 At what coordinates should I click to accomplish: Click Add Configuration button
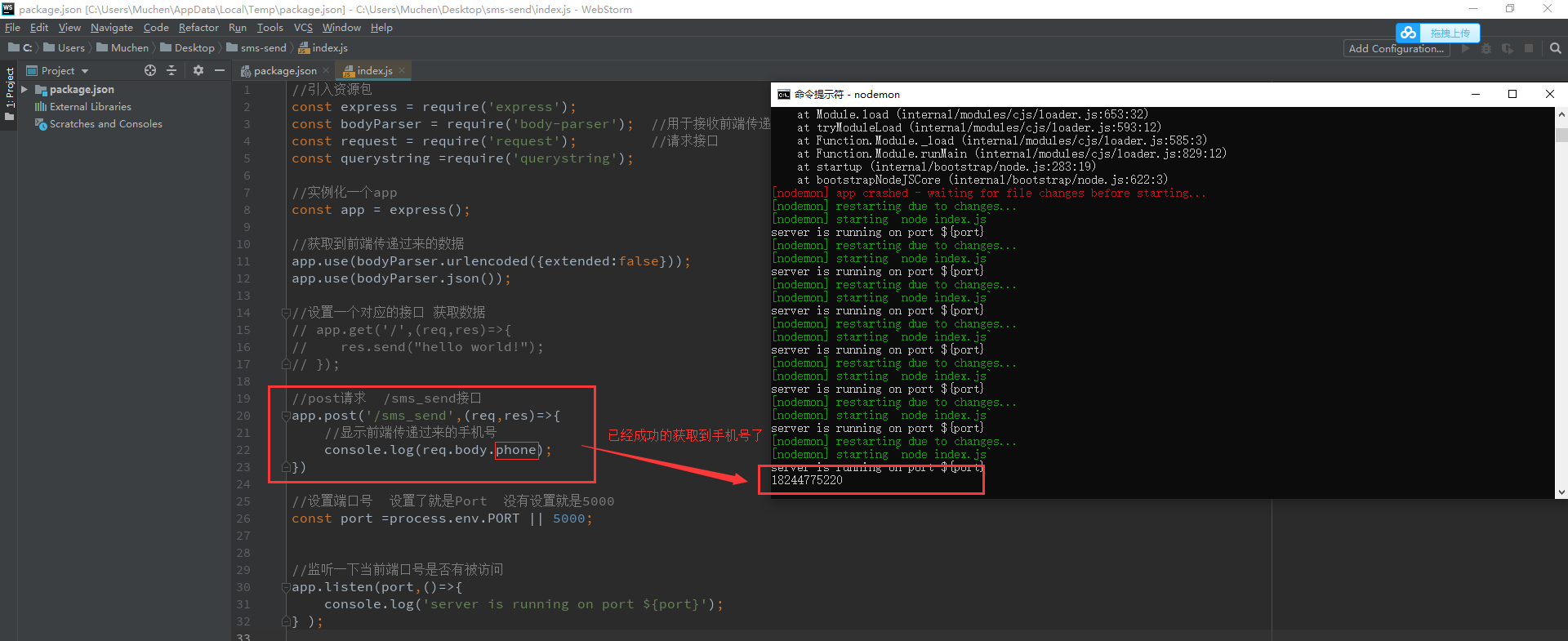[x=1396, y=49]
